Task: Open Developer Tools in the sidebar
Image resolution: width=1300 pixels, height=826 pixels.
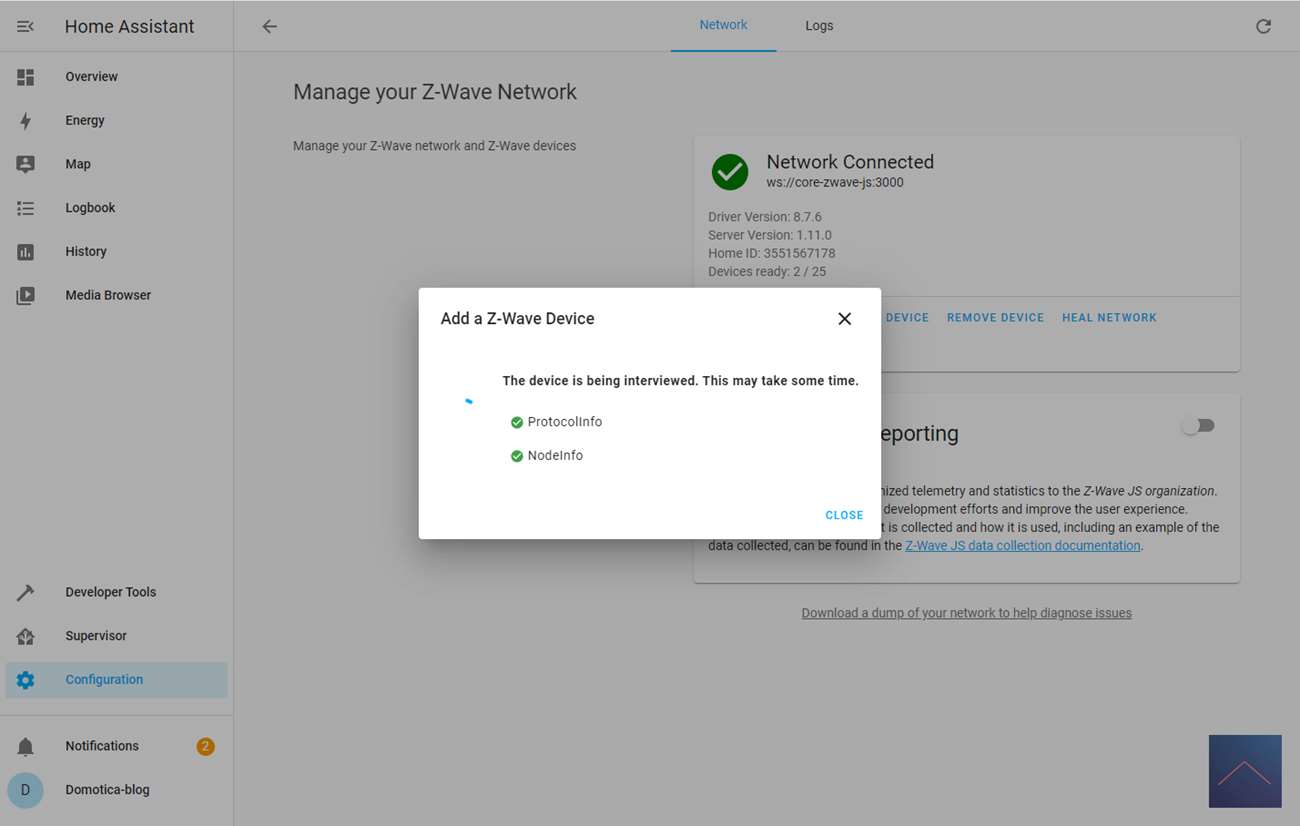Action: [x=116, y=592]
